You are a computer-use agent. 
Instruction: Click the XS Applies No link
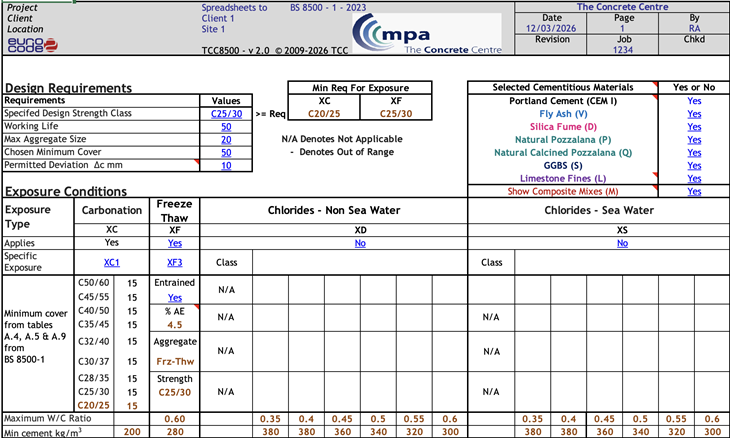tap(622, 243)
